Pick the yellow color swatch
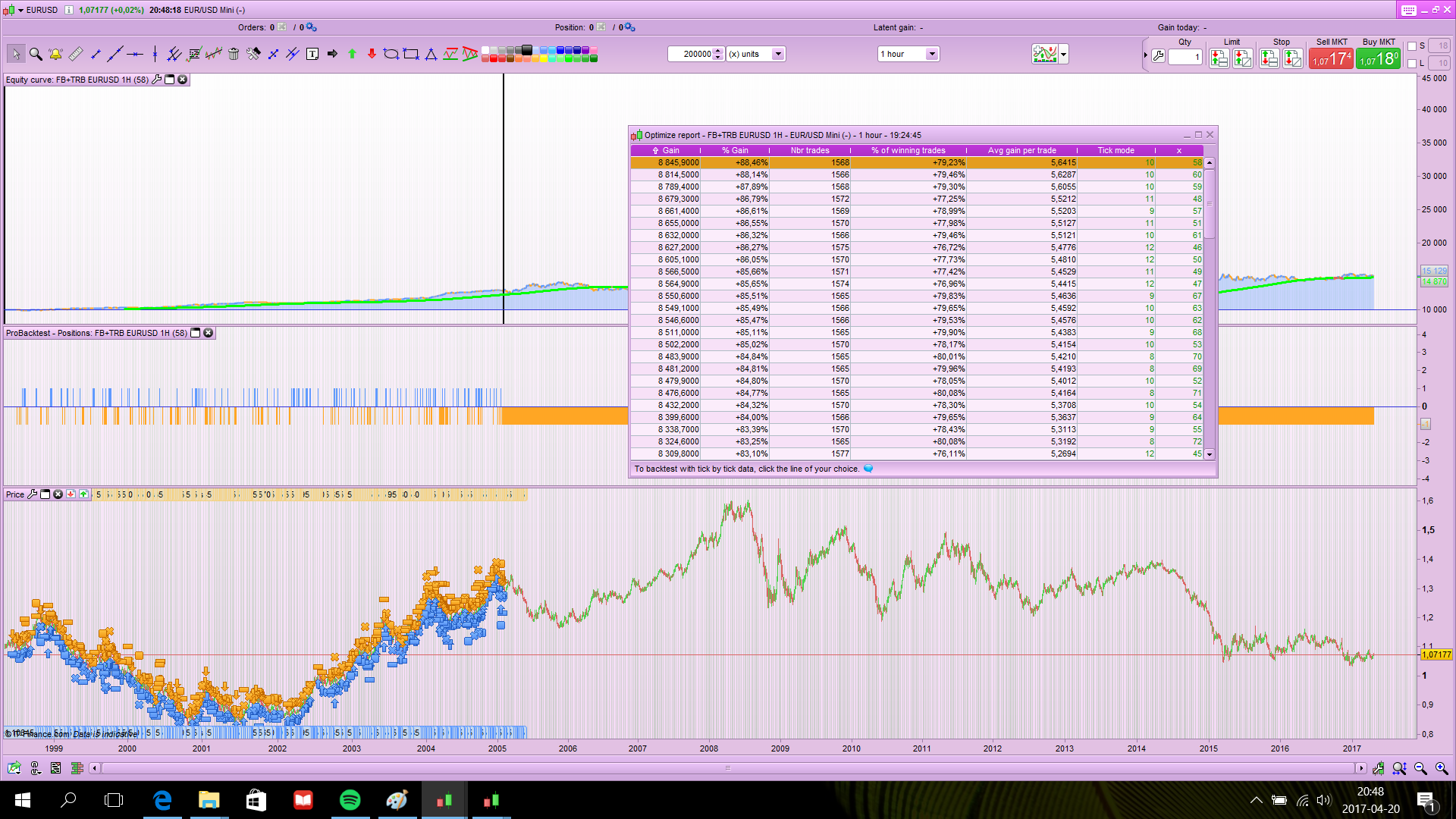1456x819 pixels. tap(544, 58)
